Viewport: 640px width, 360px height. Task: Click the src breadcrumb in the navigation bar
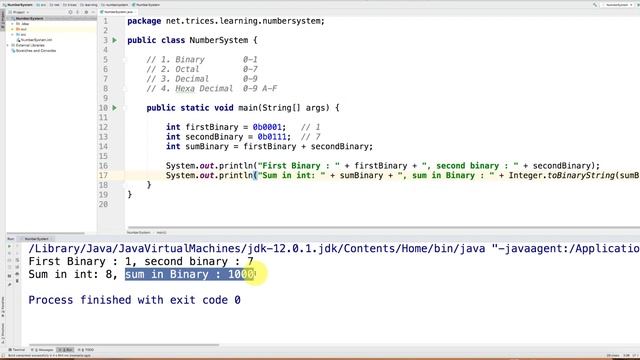[x=41, y=5]
